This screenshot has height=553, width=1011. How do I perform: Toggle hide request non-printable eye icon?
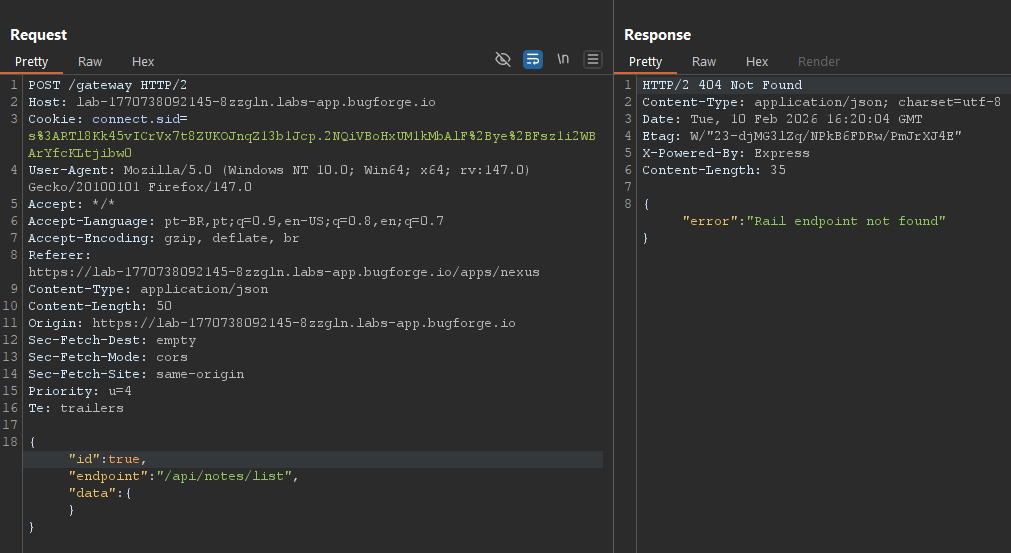click(503, 59)
